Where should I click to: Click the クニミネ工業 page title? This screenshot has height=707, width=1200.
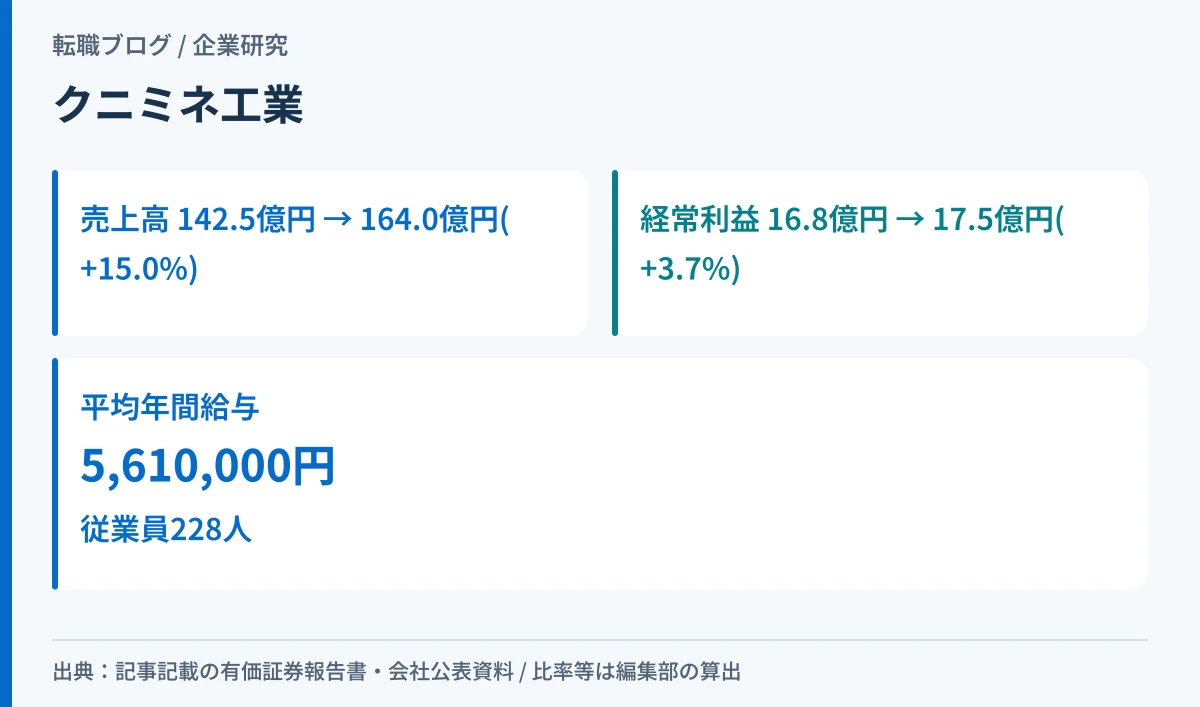[178, 104]
